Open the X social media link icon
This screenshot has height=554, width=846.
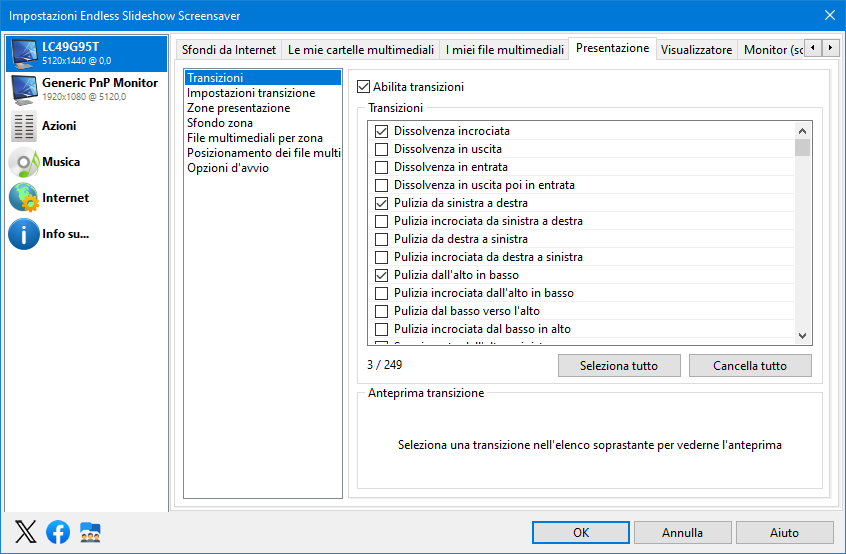[x=25, y=532]
